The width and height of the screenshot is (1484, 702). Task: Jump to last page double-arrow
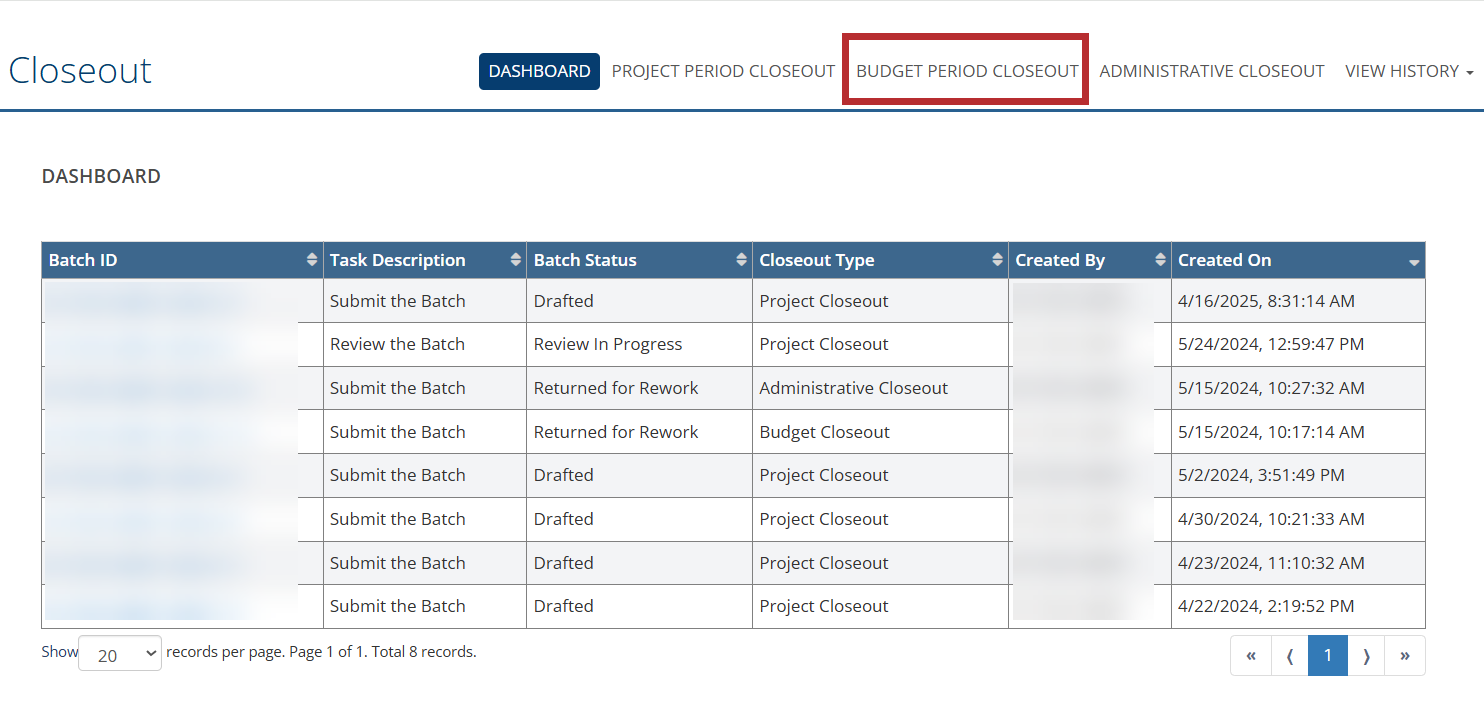click(x=1405, y=656)
